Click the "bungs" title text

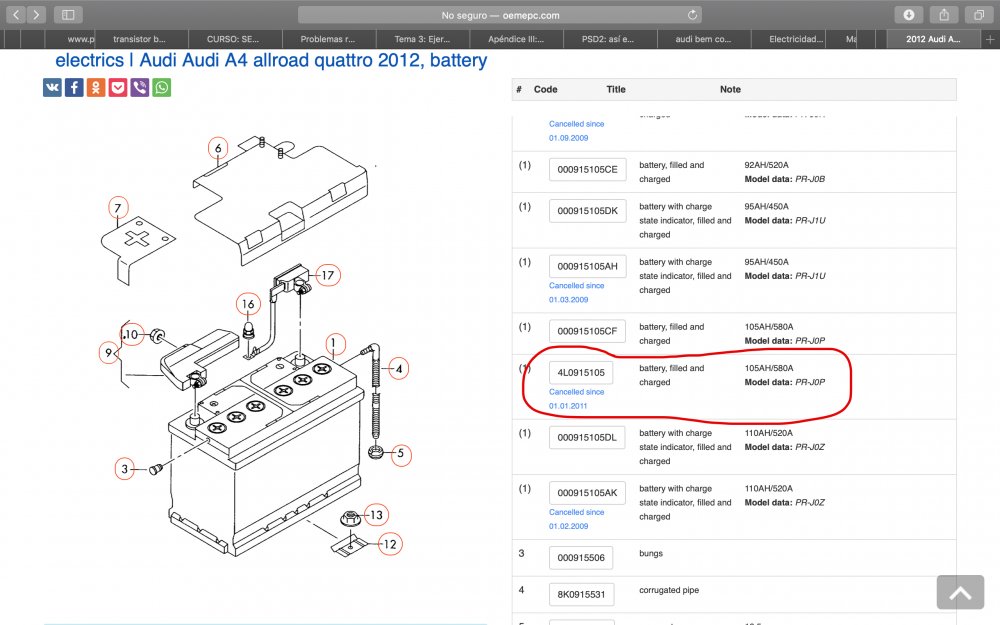click(651, 554)
